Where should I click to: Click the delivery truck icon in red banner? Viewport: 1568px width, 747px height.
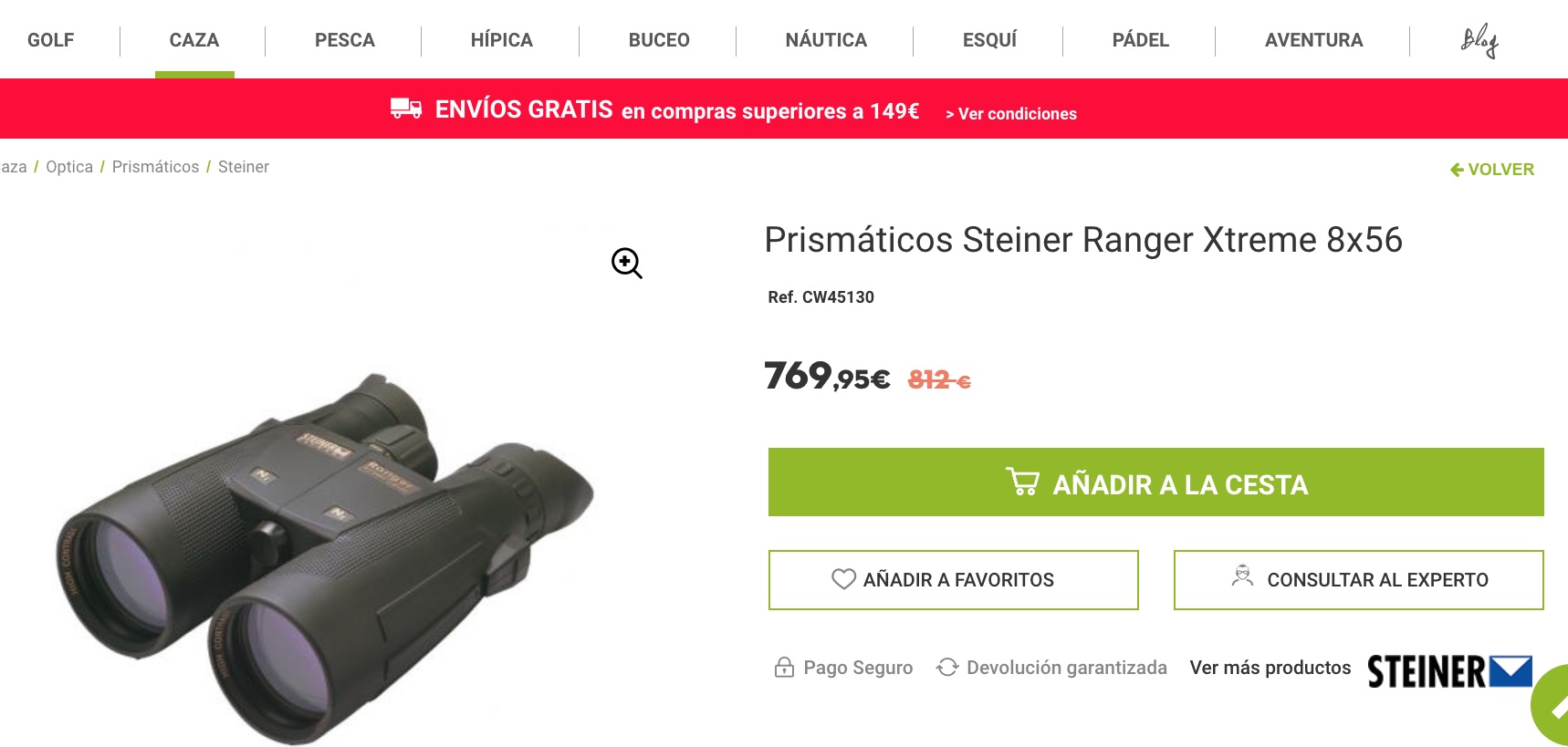coord(406,109)
